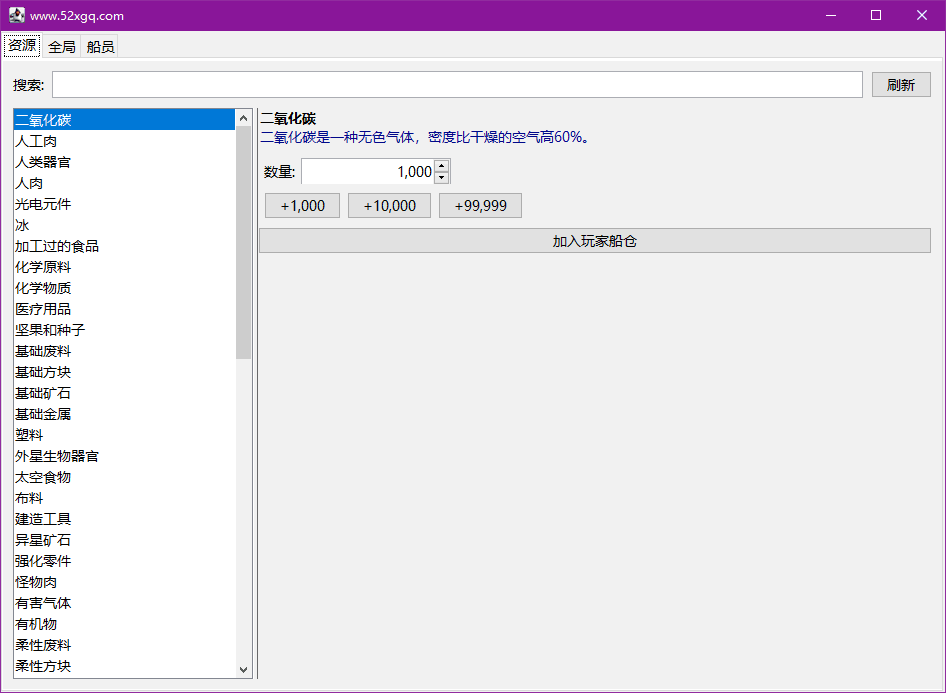Select 柔性废料 in the resource list
Image resolution: width=946 pixels, height=693 pixels.
124,645
